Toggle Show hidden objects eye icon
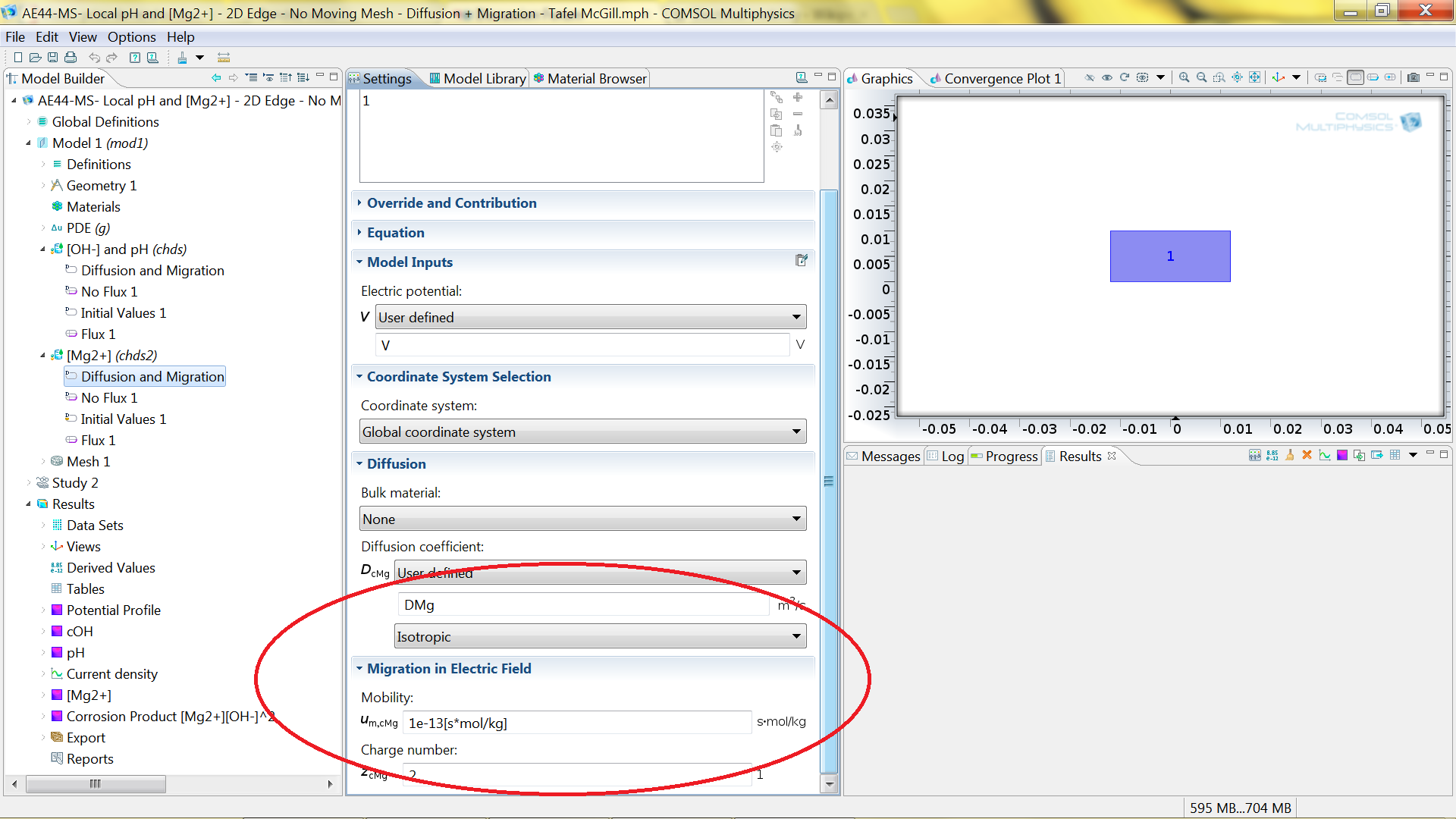The height and width of the screenshot is (819, 1456). tap(1107, 77)
